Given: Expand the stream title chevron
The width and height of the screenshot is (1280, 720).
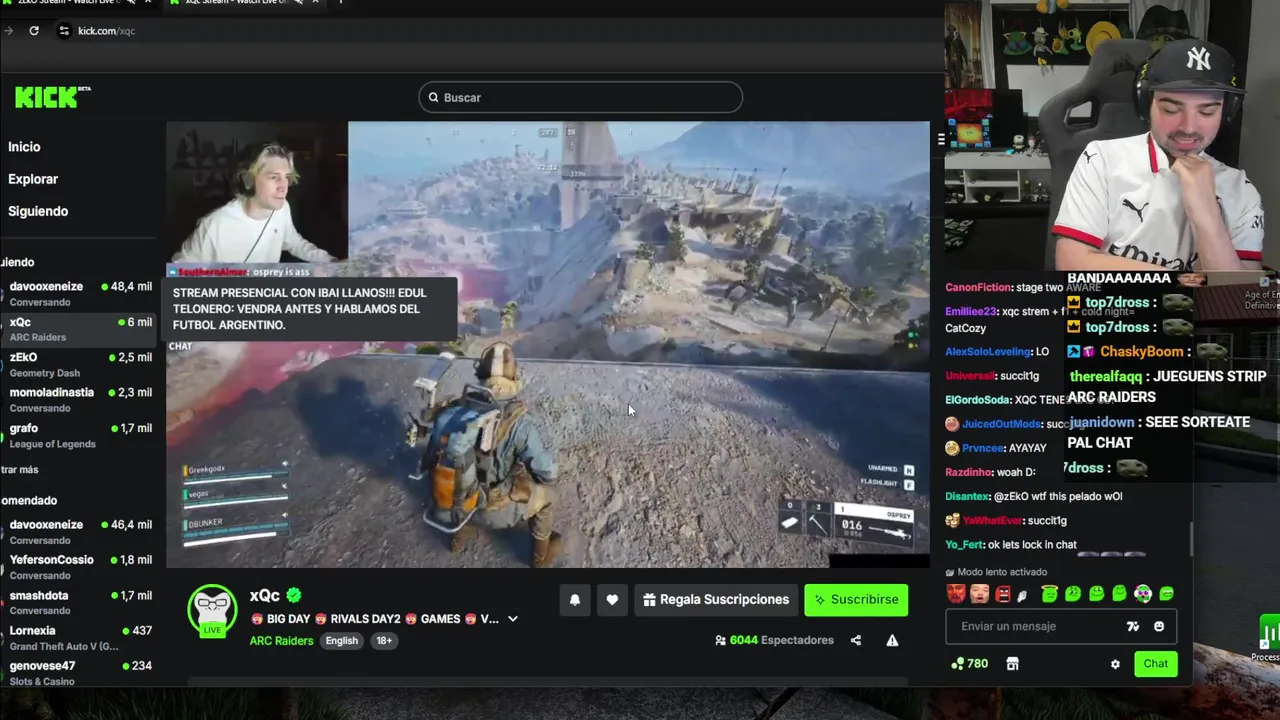Looking at the screenshot, I should [513, 619].
